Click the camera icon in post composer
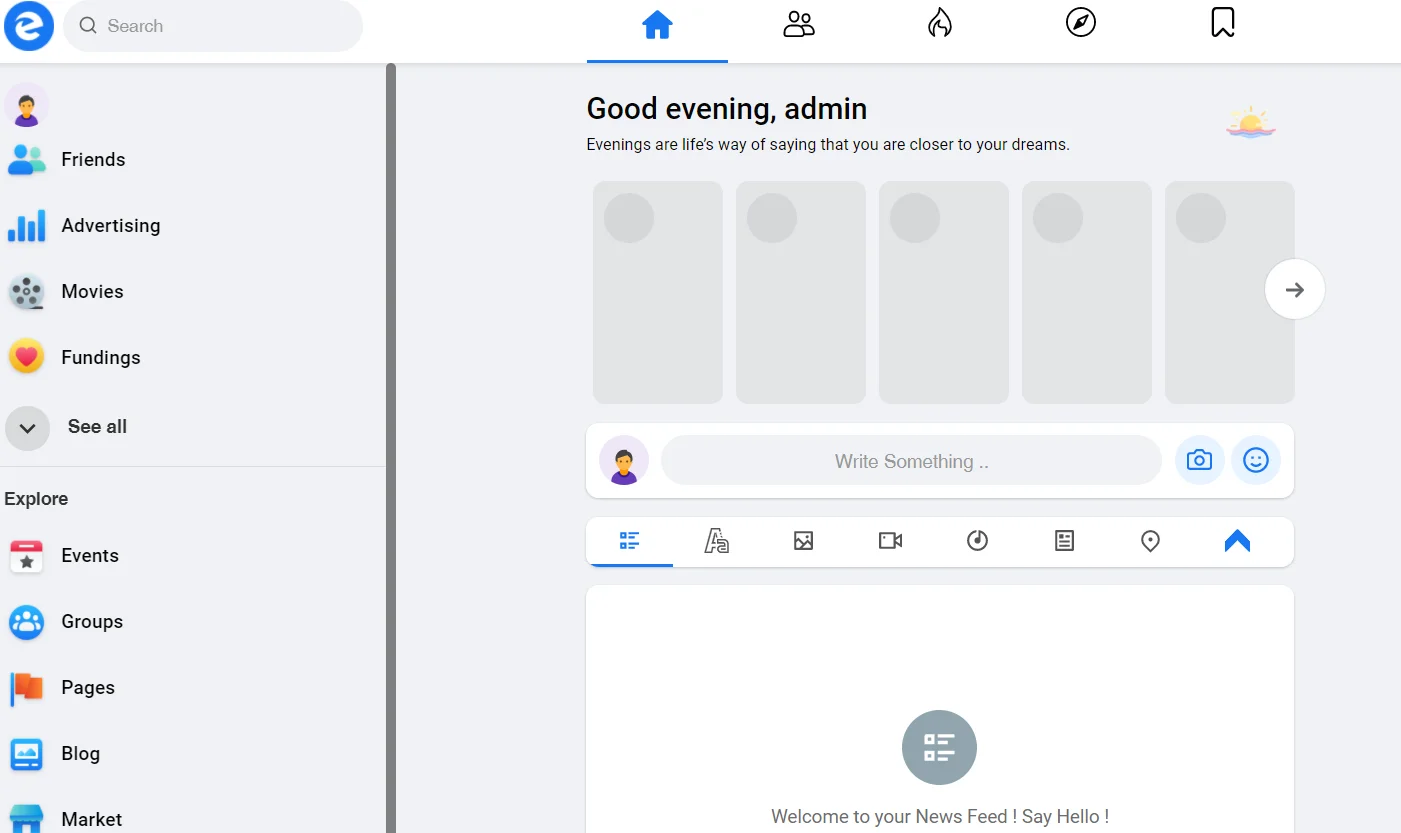The image size is (1401, 833). [1199, 460]
